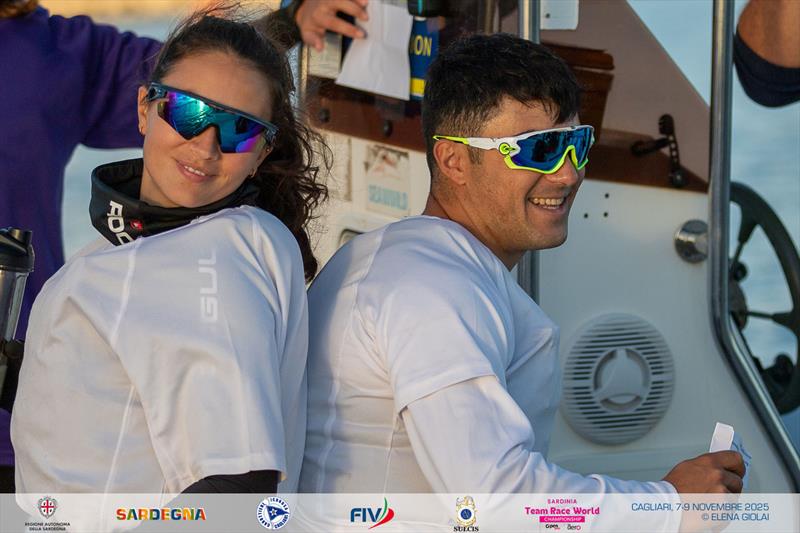Click the Regione Autonoma della Sardegna crest logo
Image resolution: width=800 pixels, height=533 pixels.
[x=47, y=514]
